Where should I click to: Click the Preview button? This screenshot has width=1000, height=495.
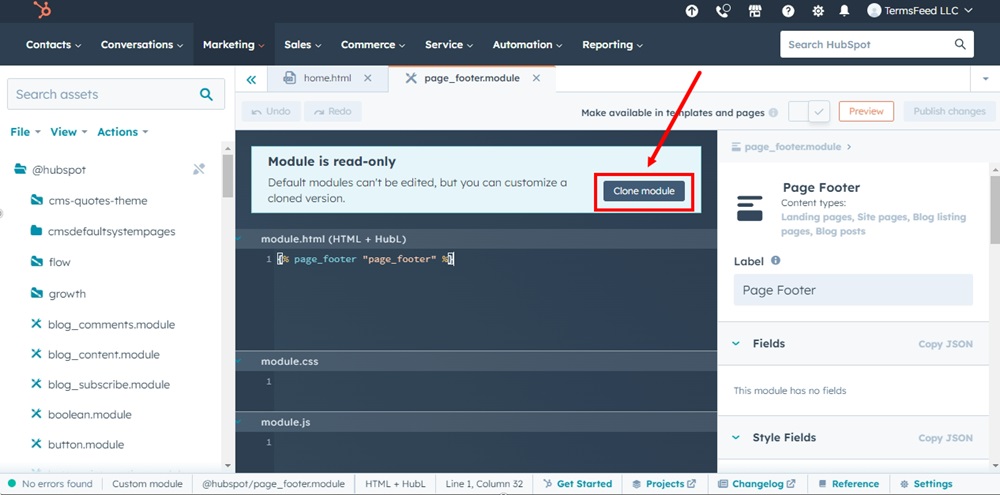(x=866, y=112)
